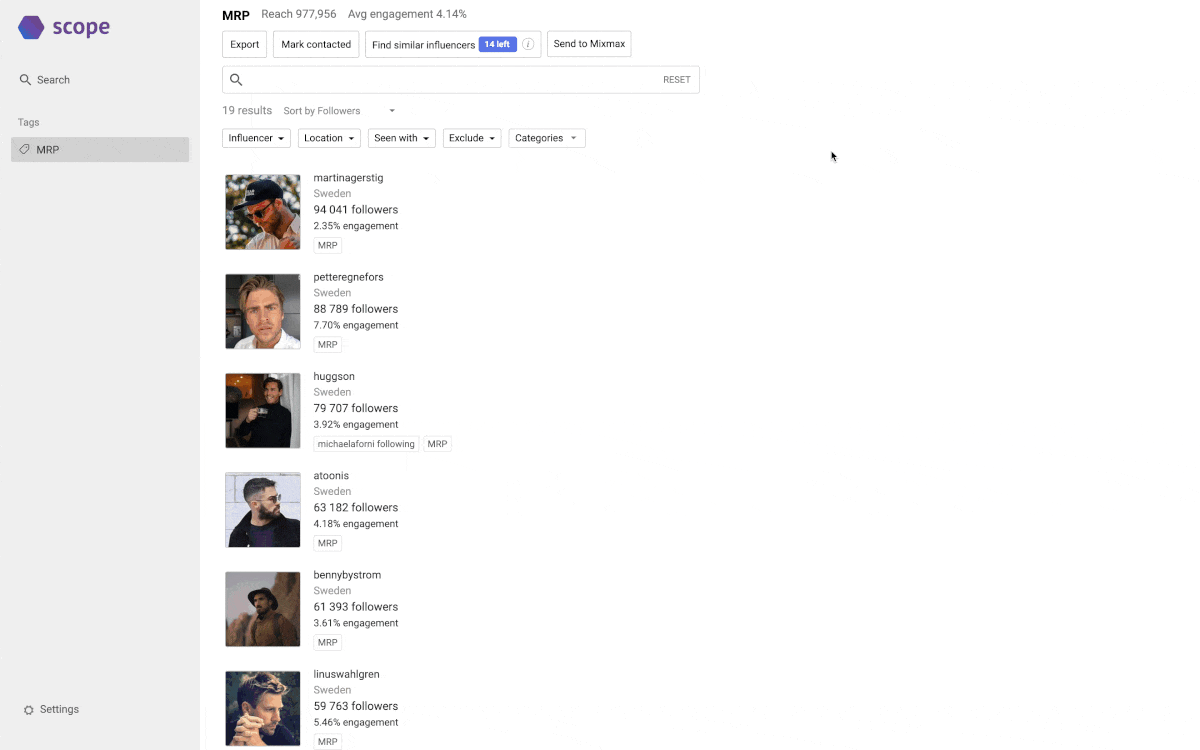
Task: Click the martinagerstig username
Action: 348,178
